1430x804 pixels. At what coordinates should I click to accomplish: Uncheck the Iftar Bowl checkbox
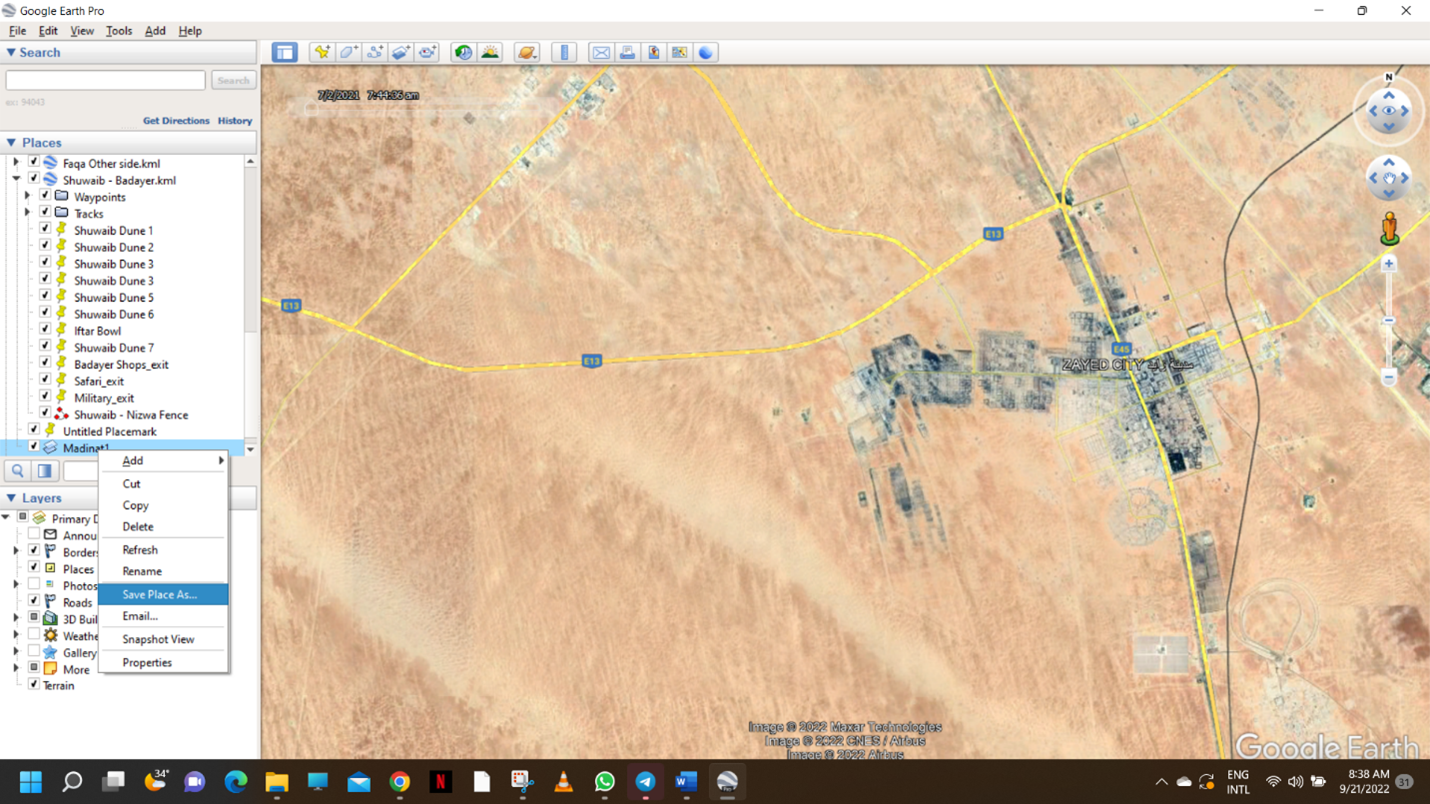pyautogui.click(x=45, y=330)
